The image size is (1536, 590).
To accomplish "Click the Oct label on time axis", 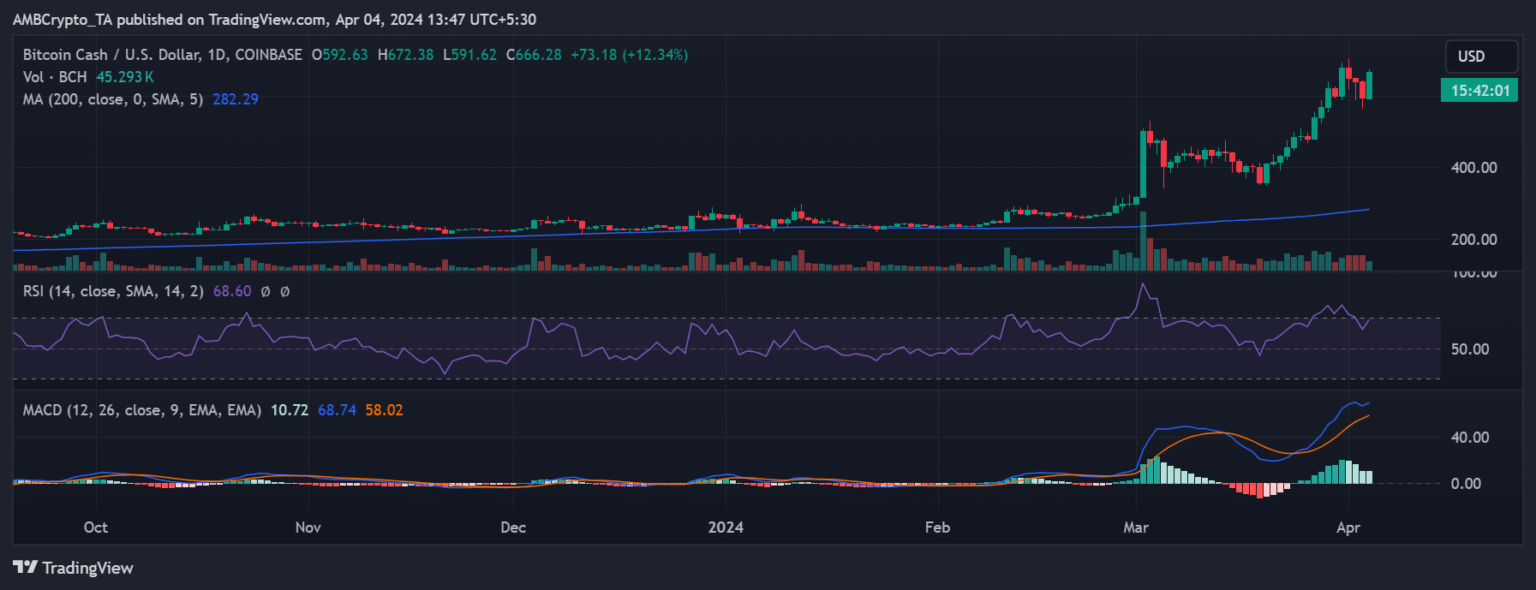I will pos(96,527).
